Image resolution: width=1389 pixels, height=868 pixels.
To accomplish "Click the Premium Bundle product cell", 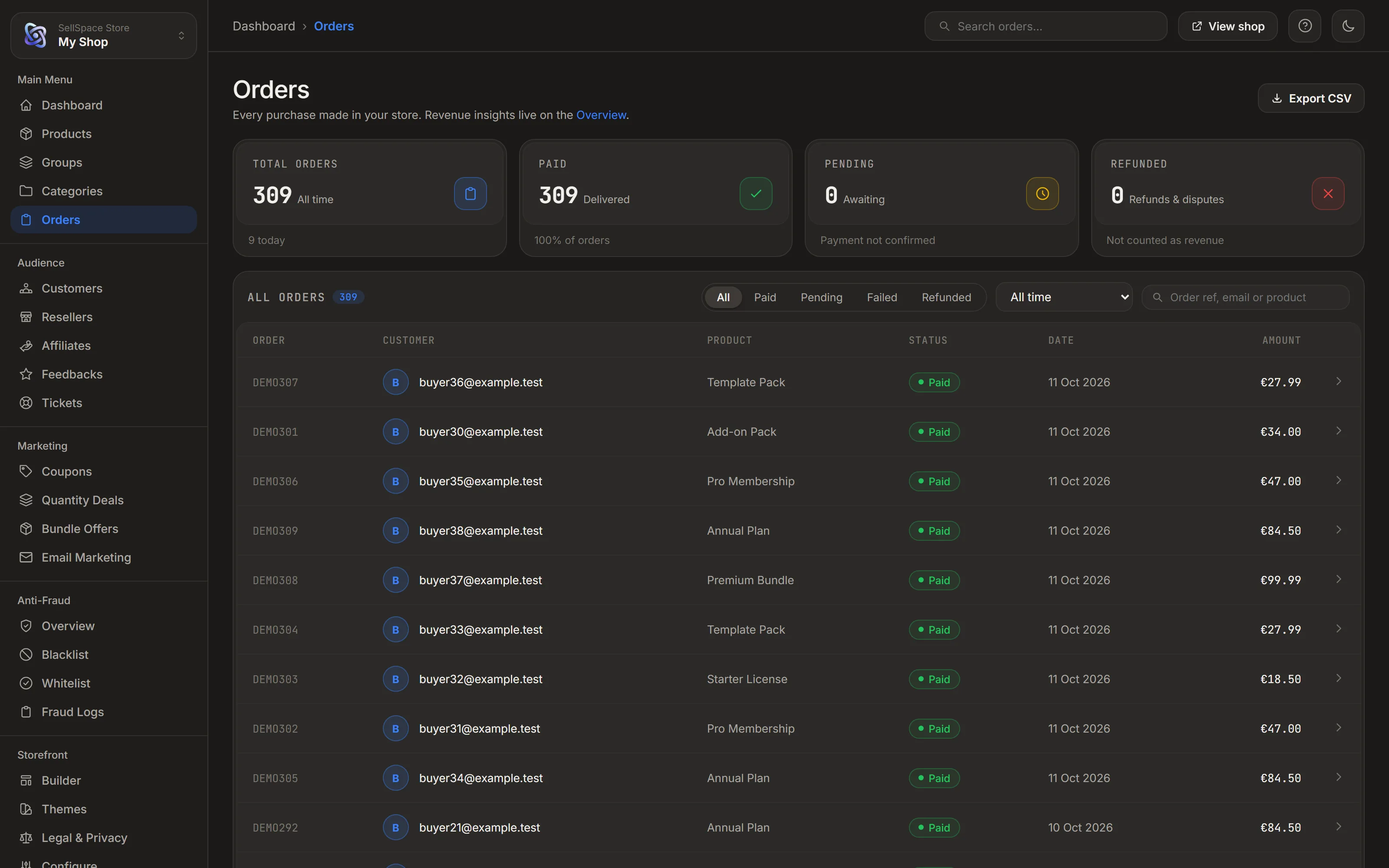I will 750,580.
